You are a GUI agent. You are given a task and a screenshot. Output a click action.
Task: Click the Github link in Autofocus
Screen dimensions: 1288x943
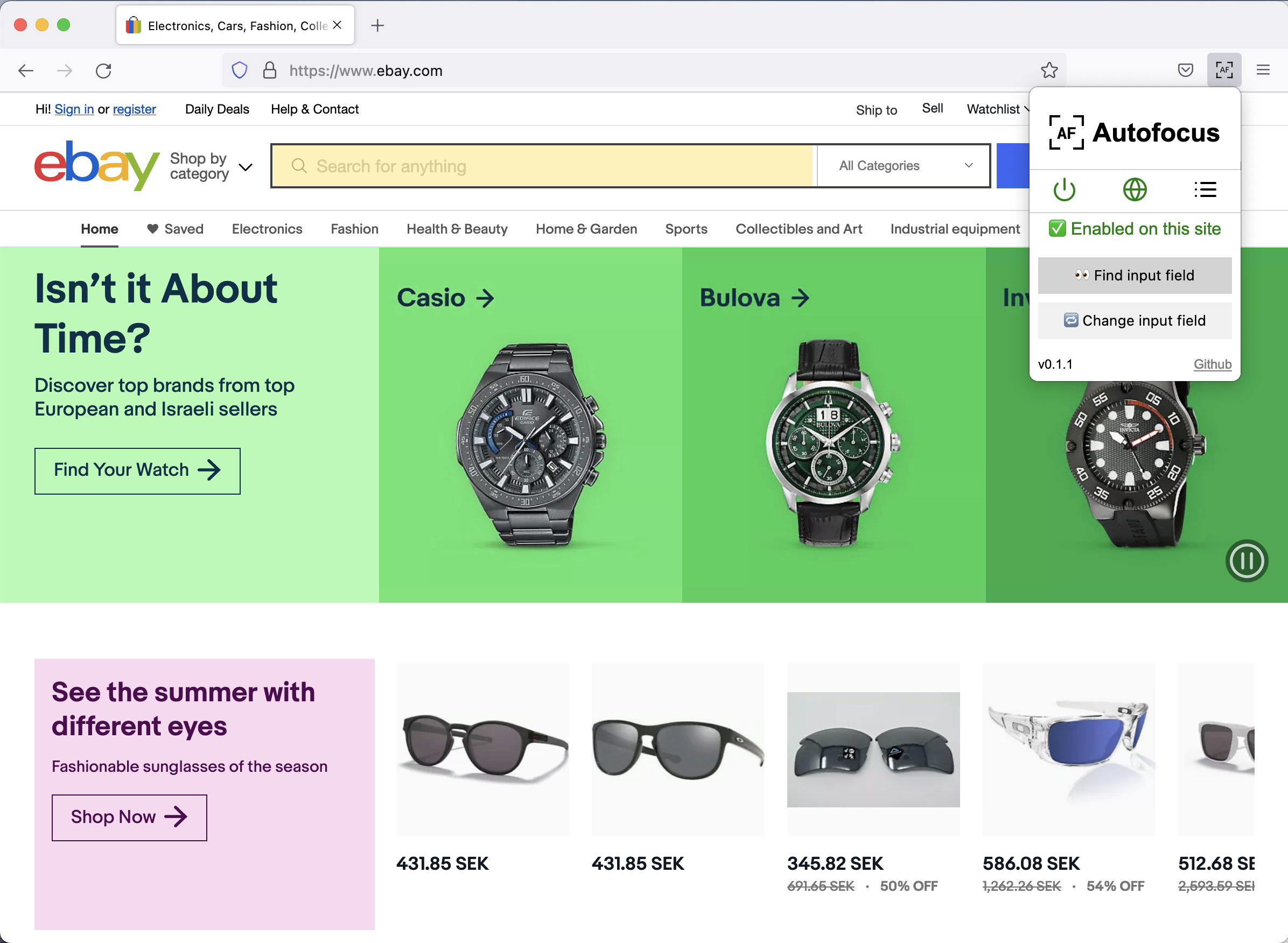(1212, 364)
